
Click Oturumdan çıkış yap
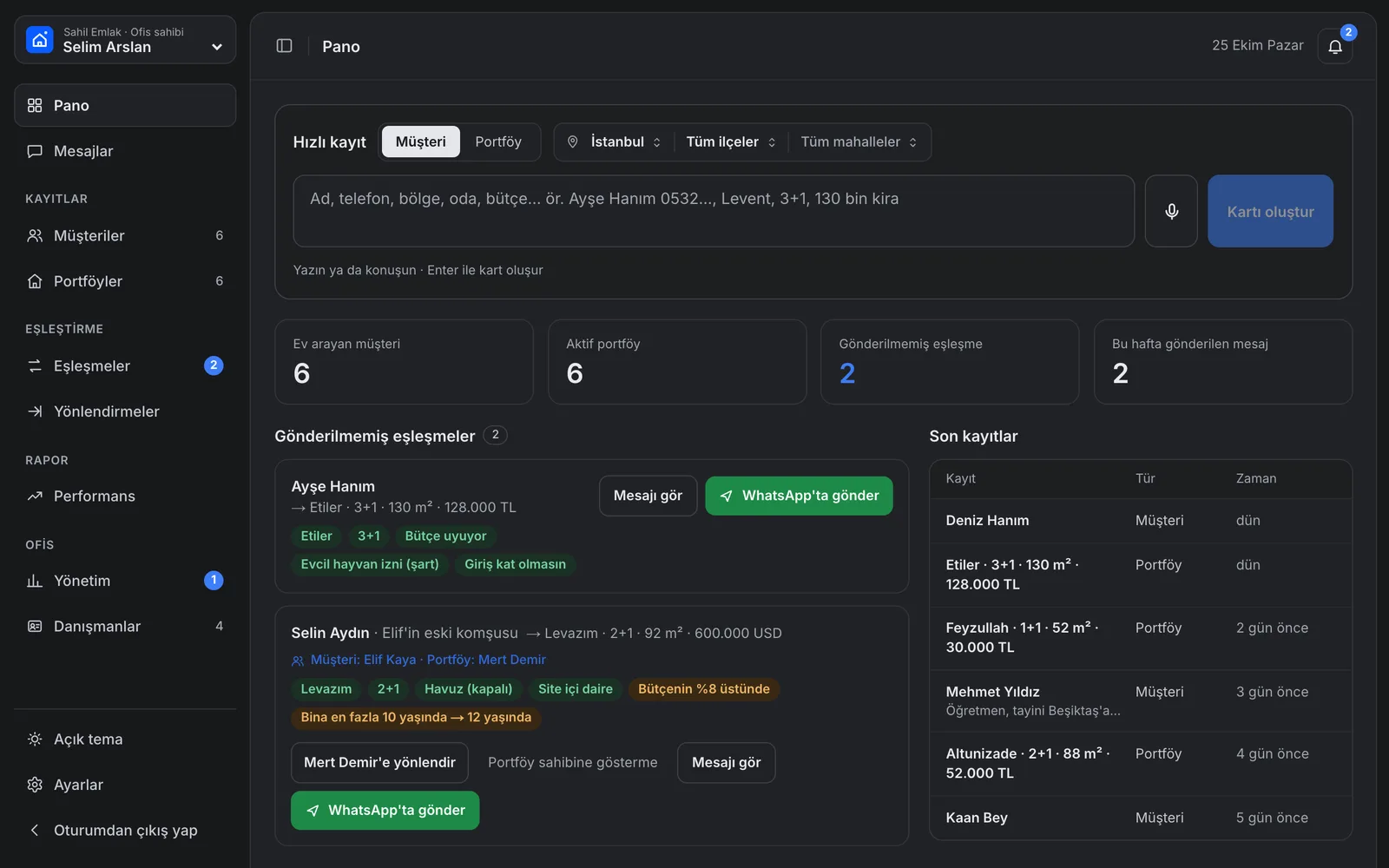tap(125, 830)
